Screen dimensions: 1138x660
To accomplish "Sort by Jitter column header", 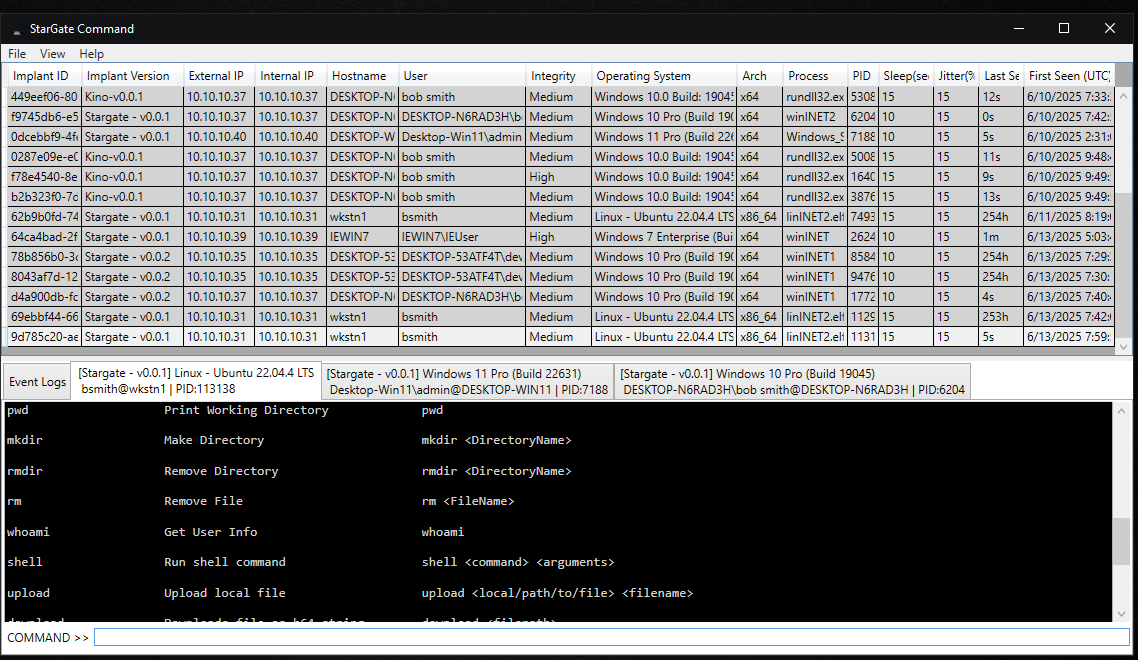I will click(956, 76).
